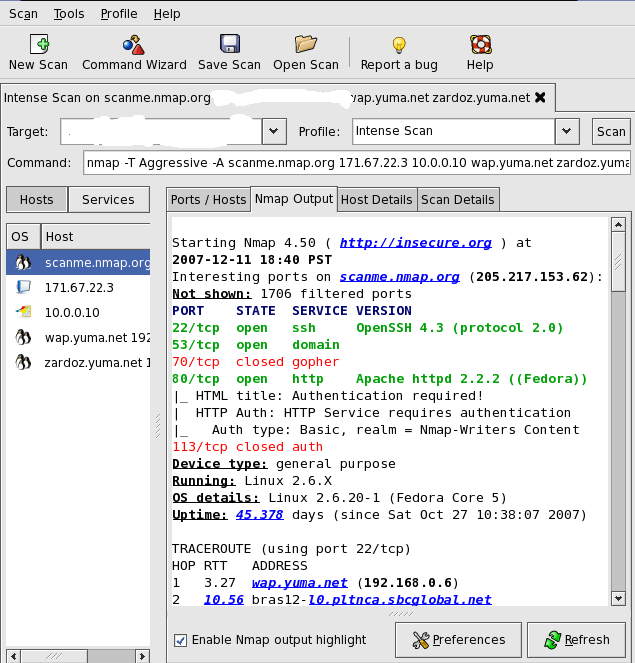Screen dimensions: 635x663
Task: Click the 10.56 RTT link
Action: point(224,600)
